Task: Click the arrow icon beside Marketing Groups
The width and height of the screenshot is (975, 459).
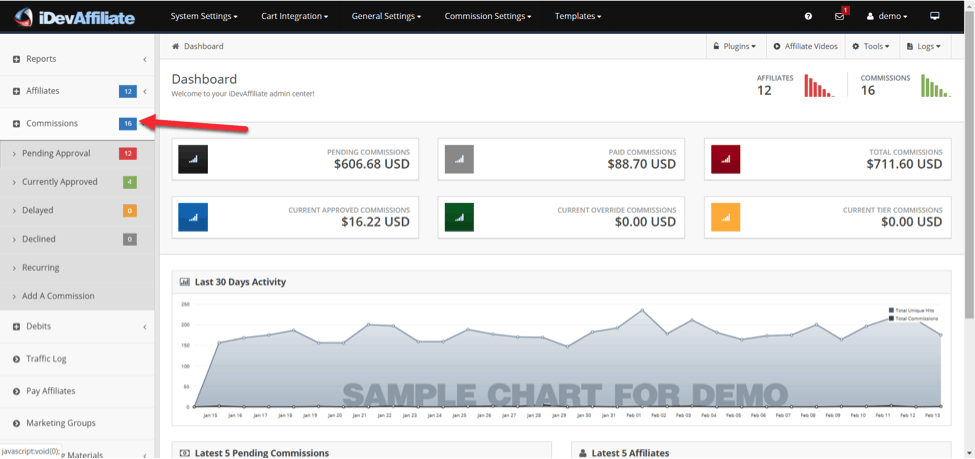Action: pyautogui.click(x=17, y=424)
